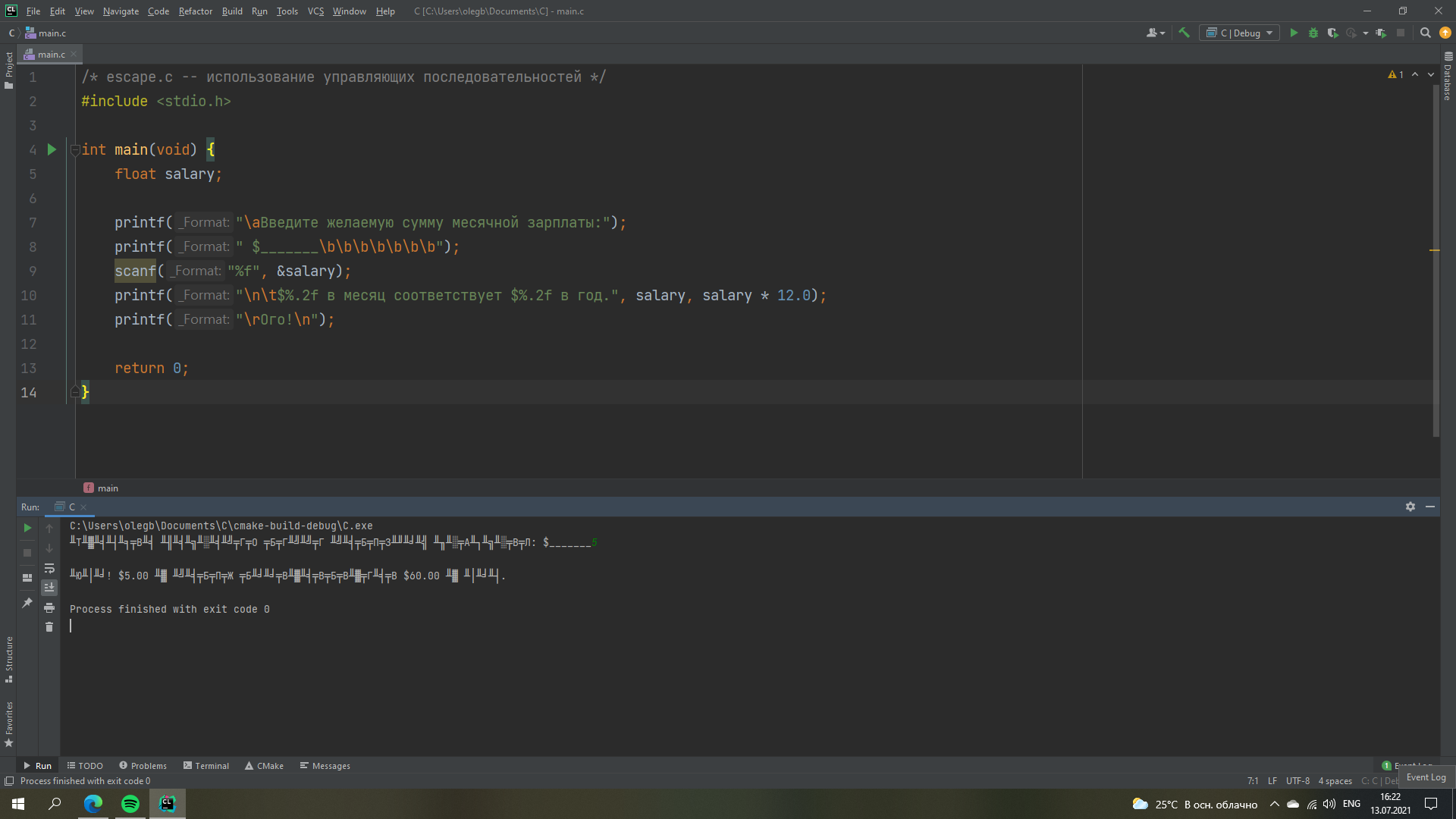
Task: Click the warning count indicator
Action: coord(1395,74)
